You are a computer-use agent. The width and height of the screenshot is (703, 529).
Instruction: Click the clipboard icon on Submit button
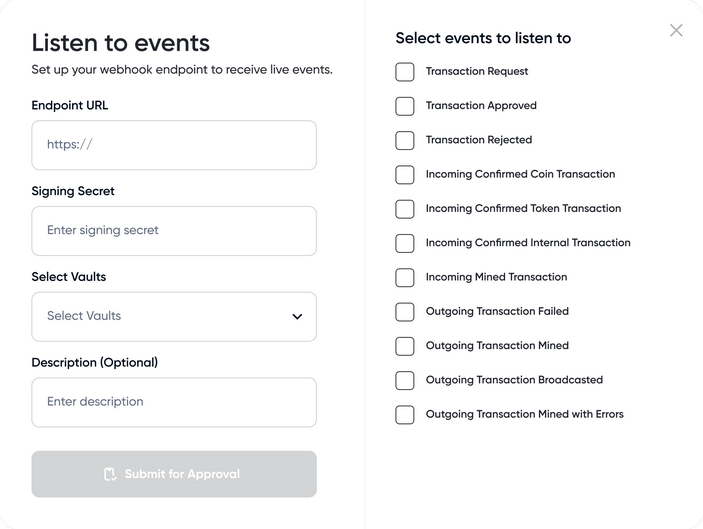click(x=111, y=474)
